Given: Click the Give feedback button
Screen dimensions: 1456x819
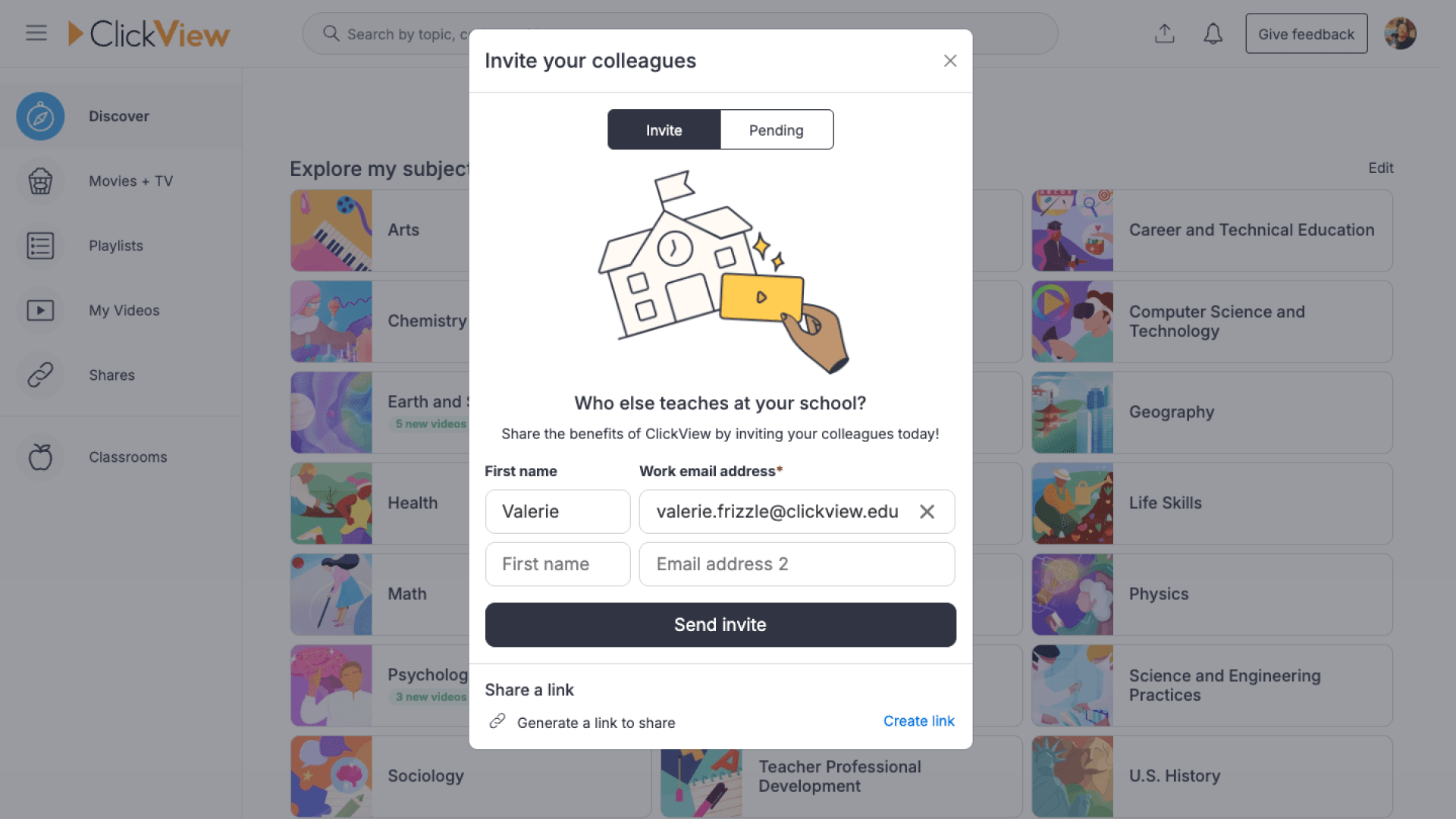Looking at the screenshot, I should point(1306,33).
